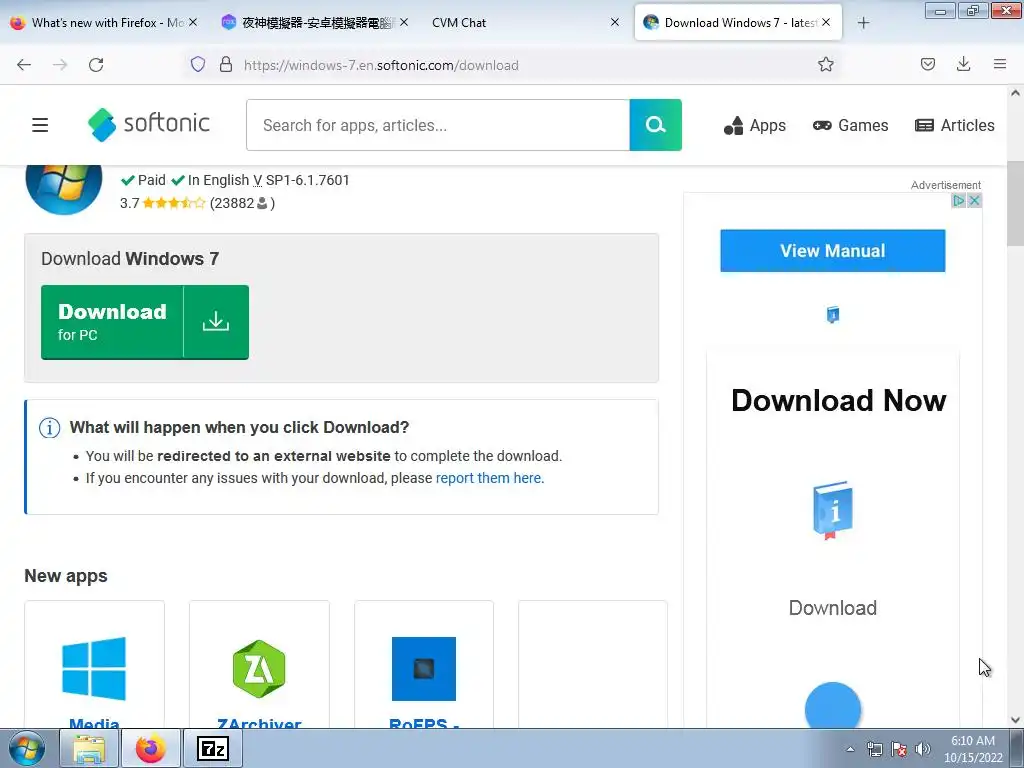This screenshot has height=768, width=1024.
Task: Open the Firefox application menu
Action: tap(1000, 64)
